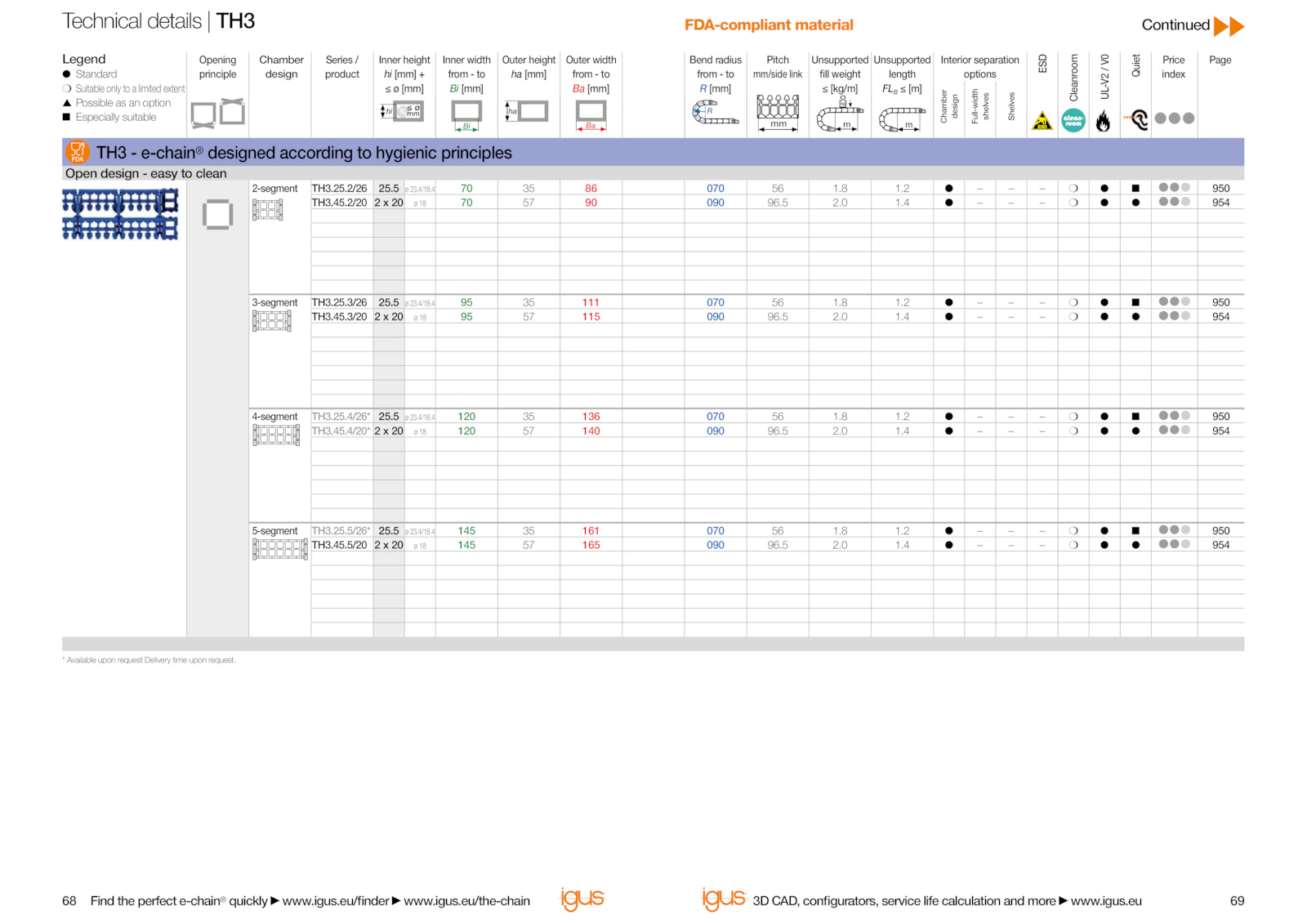Image resolution: width=1307 pixels, height=924 pixels.
Task: Click the Series / product column header
Action: 341,67
